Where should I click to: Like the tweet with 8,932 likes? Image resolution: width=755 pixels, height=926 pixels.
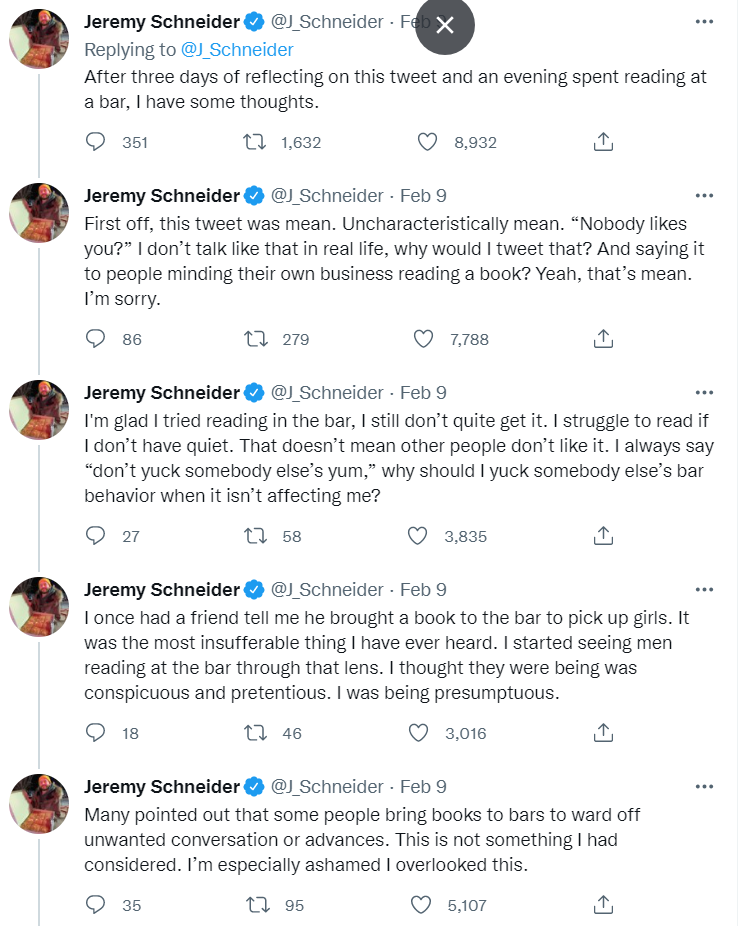point(427,142)
